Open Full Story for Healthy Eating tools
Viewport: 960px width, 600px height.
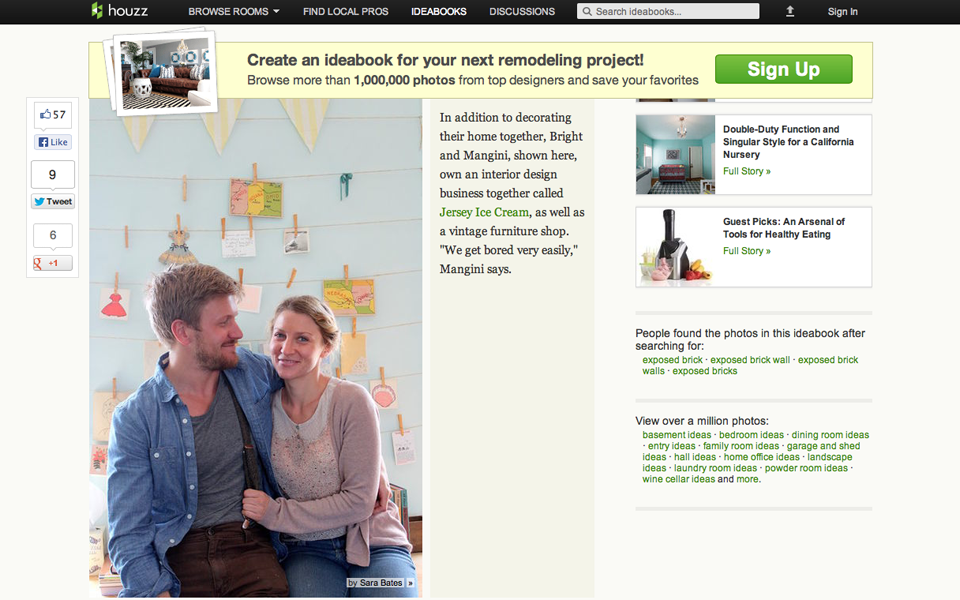746,251
